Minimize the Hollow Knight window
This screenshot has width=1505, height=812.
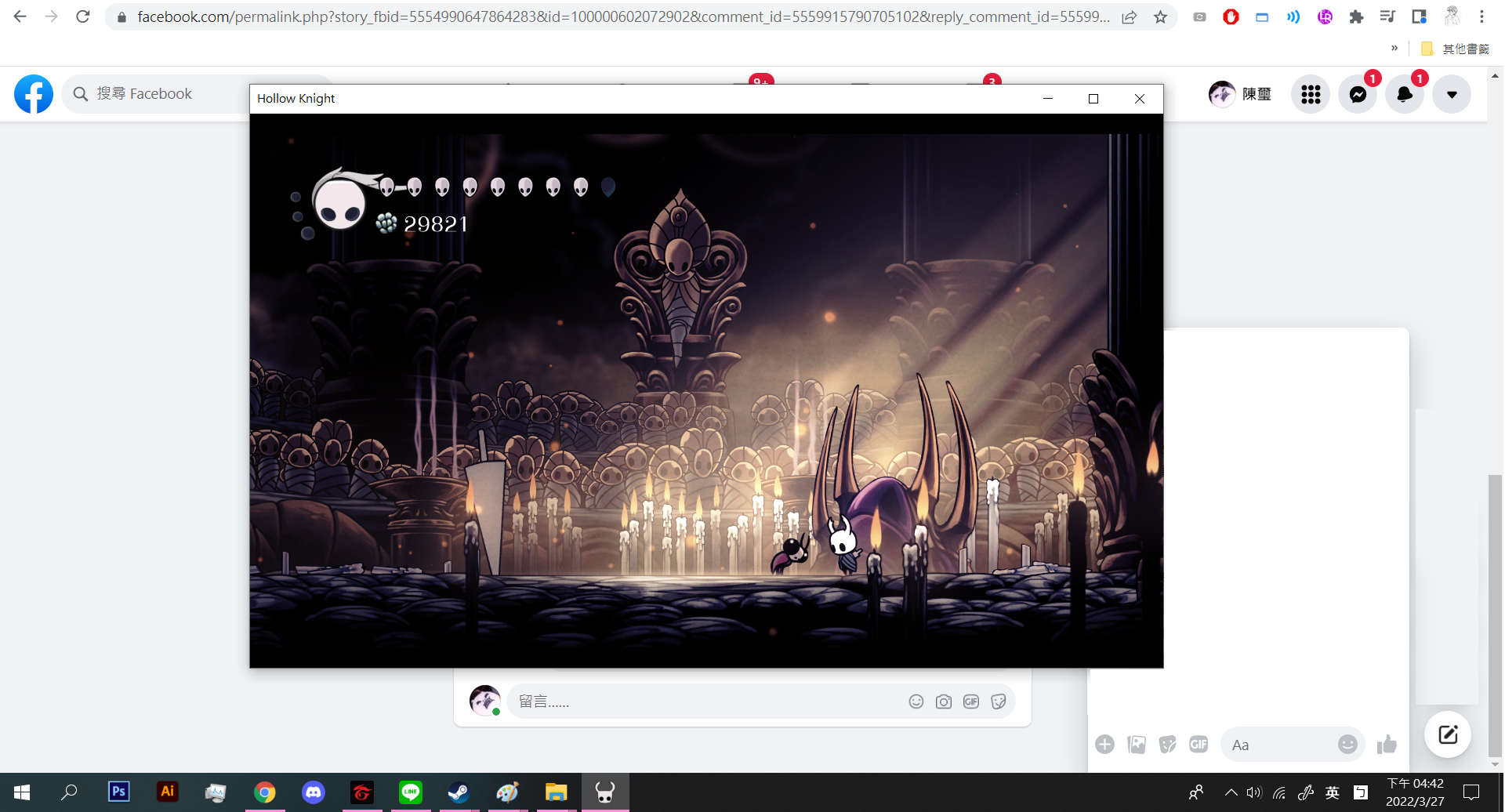tap(1048, 99)
